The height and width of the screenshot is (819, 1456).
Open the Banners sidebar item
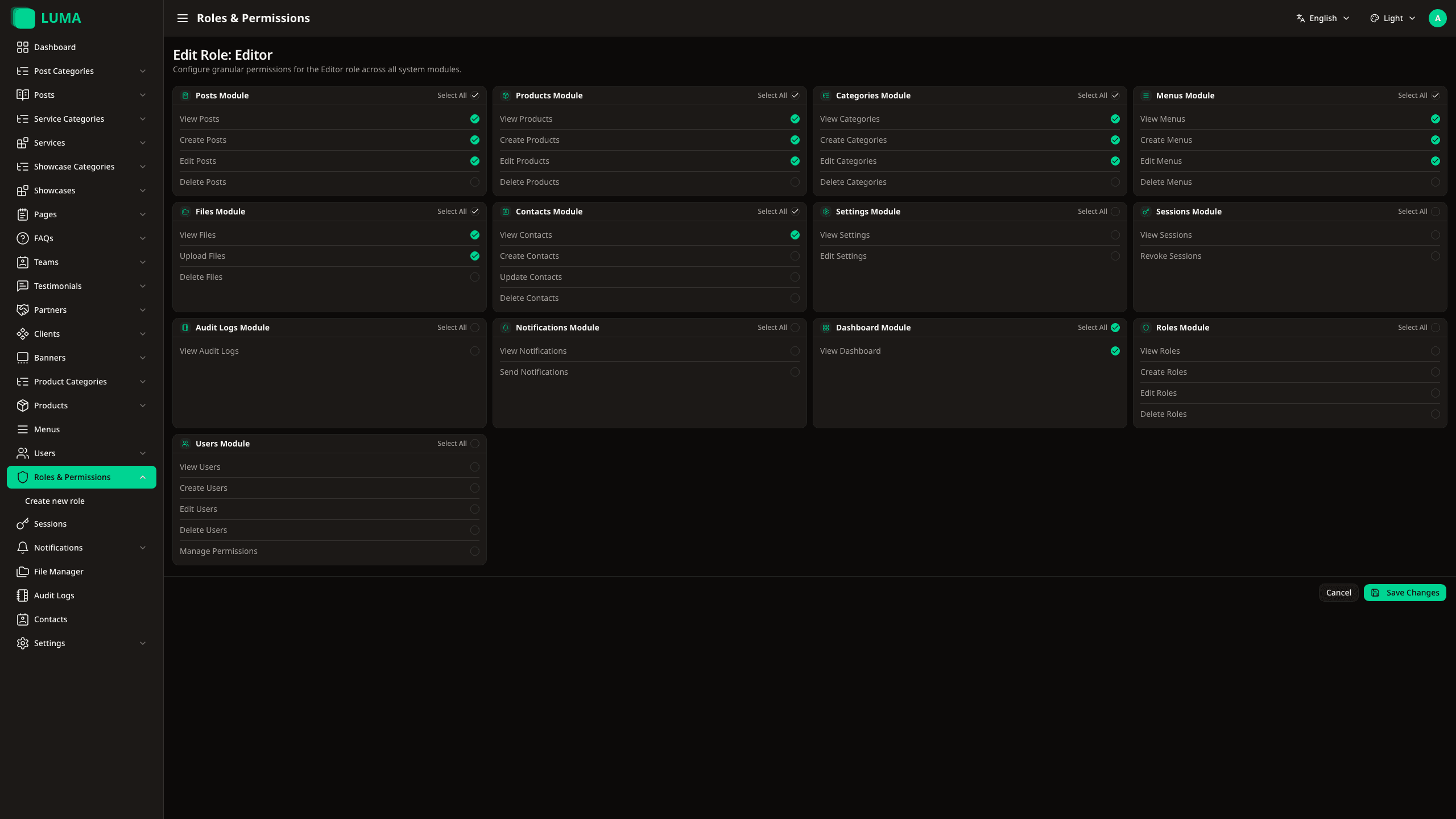pos(81,358)
